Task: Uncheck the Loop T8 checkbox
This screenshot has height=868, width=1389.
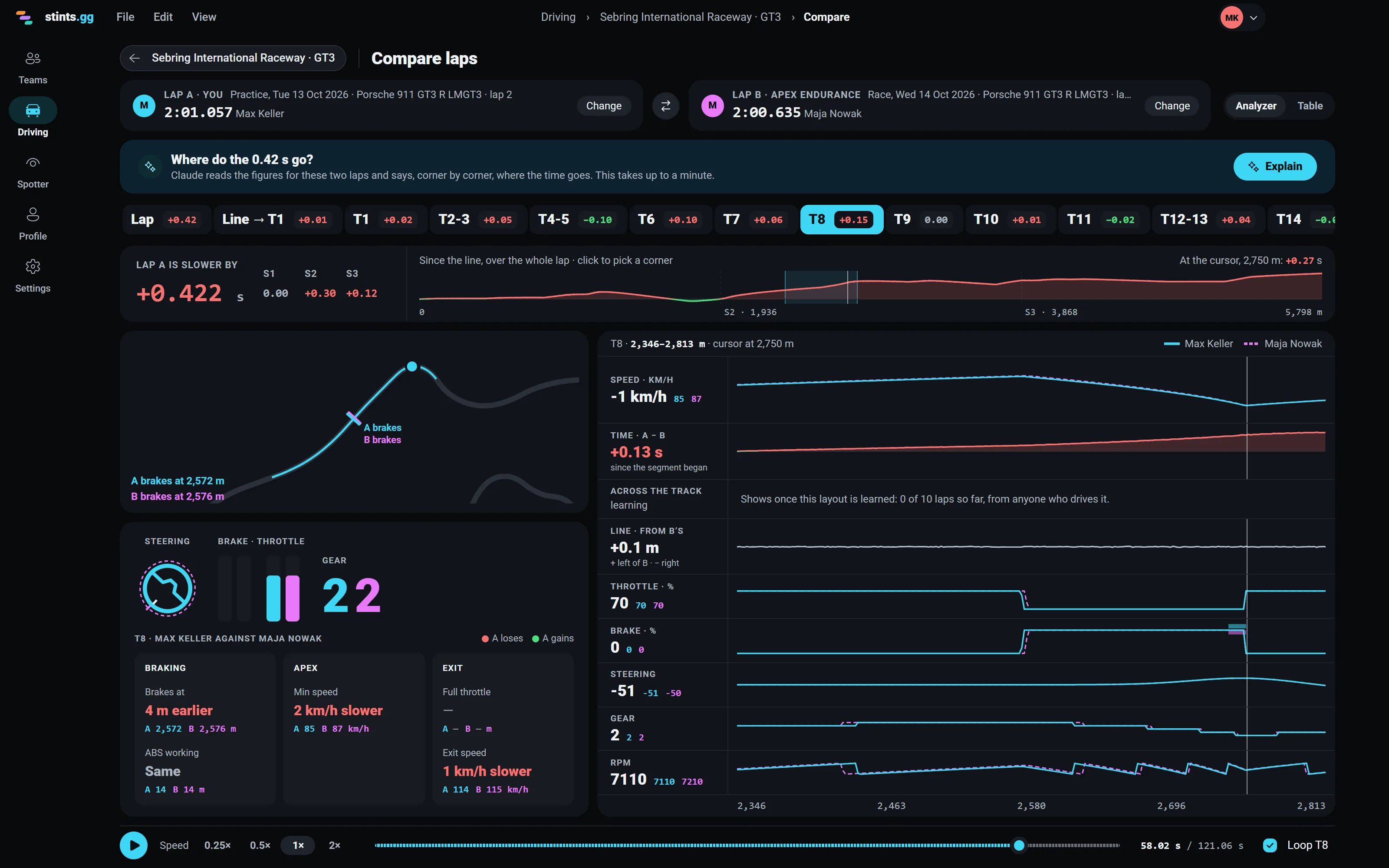Action: [x=1270, y=845]
